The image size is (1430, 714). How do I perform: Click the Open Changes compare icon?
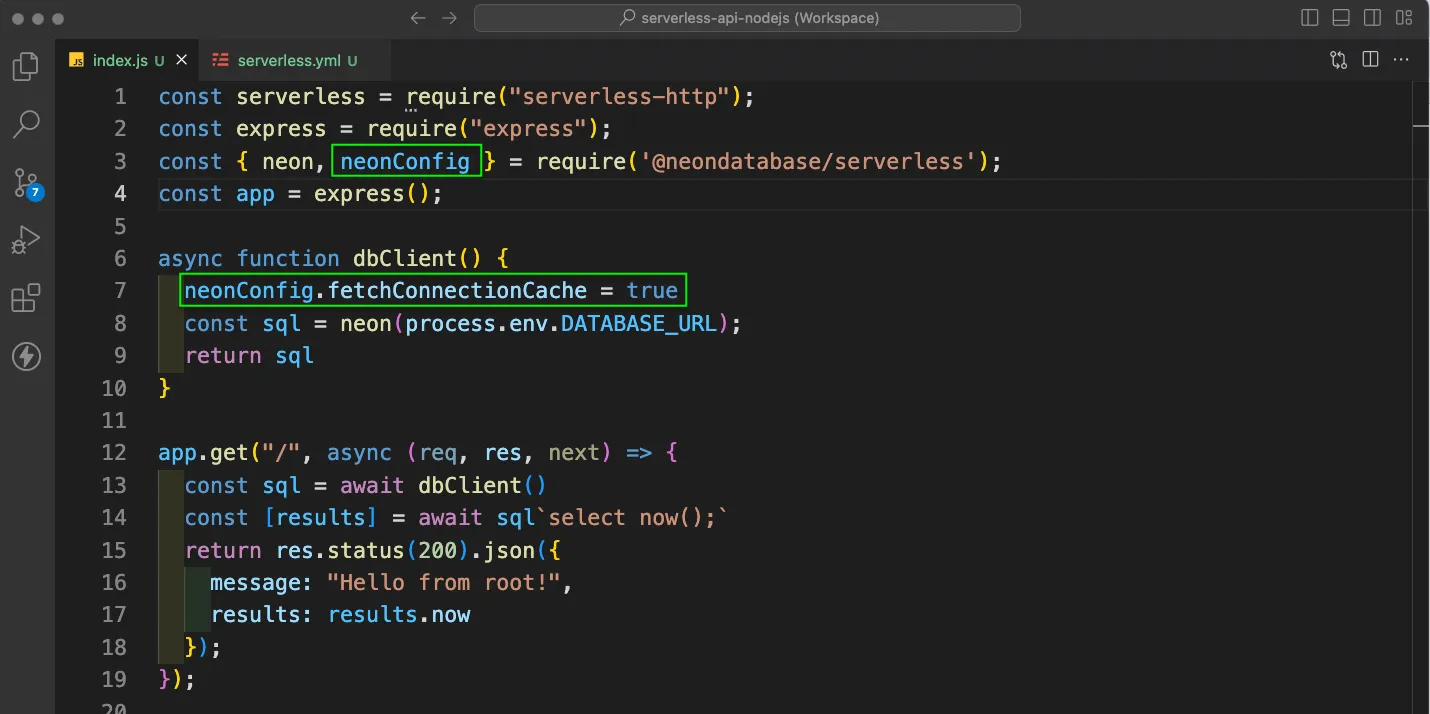pos(1339,60)
